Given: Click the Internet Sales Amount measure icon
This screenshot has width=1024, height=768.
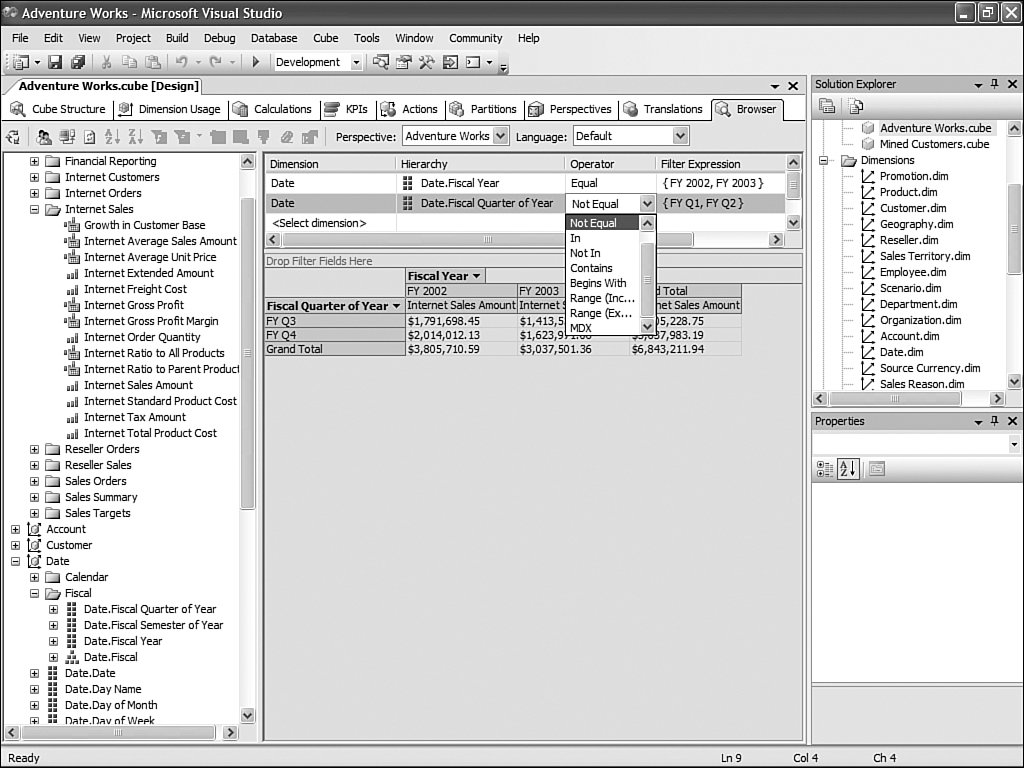Looking at the screenshot, I should (72, 385).
